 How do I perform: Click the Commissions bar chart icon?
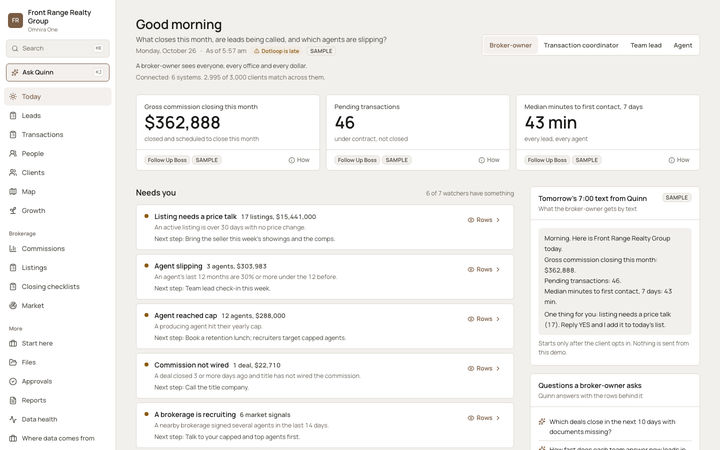pyautogui.click(x=13, y=248)
